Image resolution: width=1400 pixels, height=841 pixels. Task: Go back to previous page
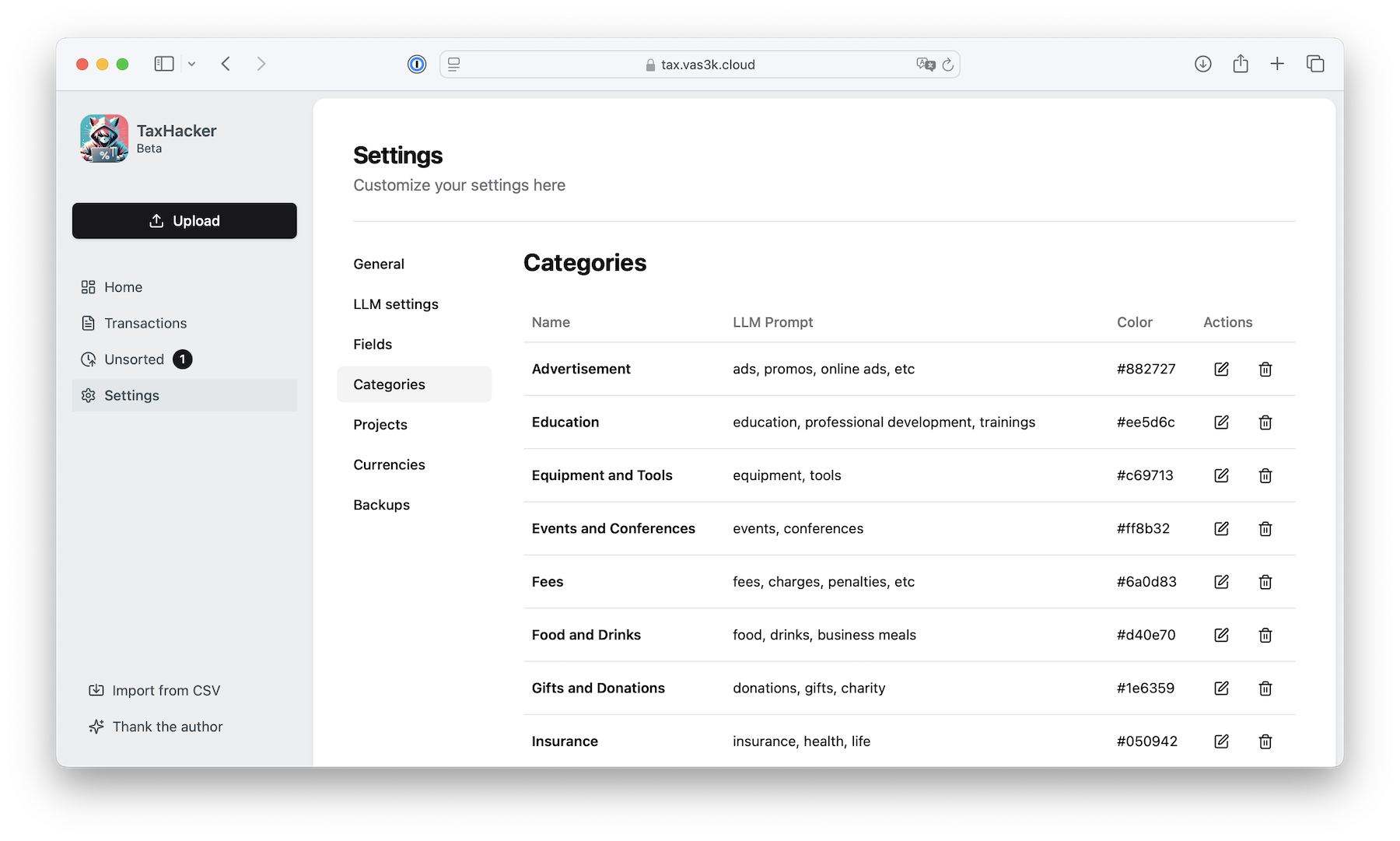click(x=226, y=64)
